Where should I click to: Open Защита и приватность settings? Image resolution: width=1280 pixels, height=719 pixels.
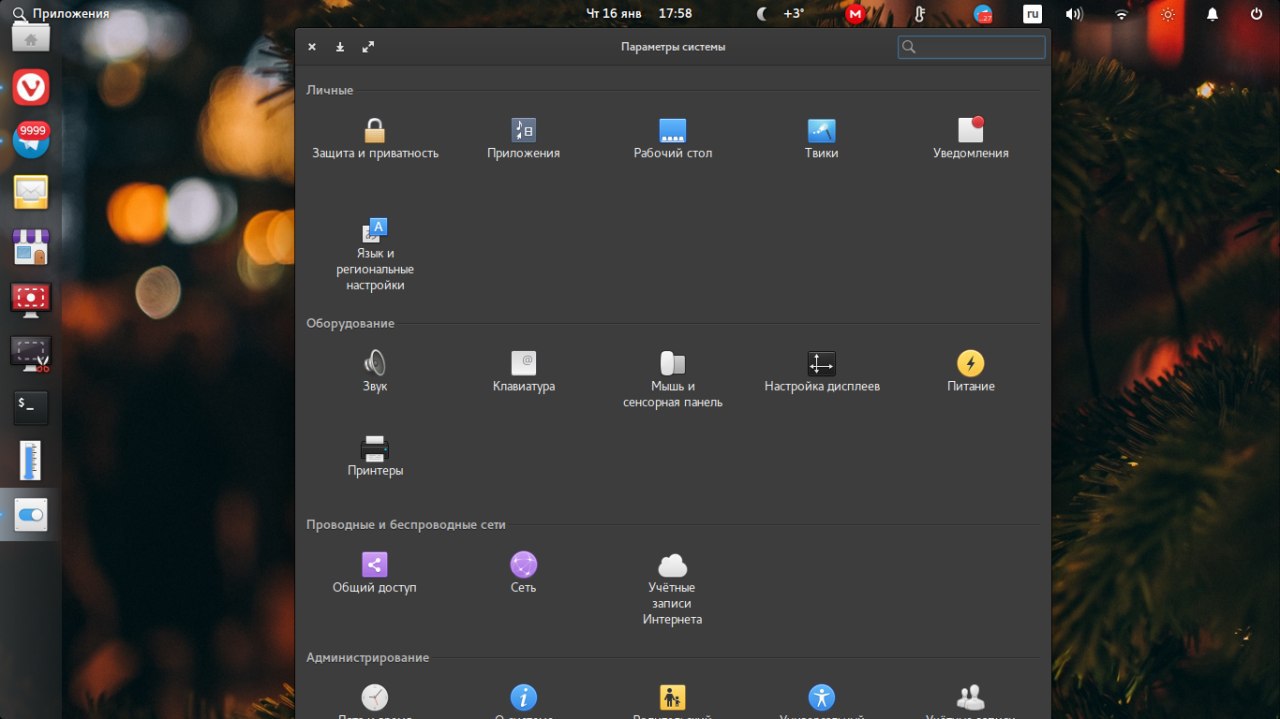tap(375, 139)
